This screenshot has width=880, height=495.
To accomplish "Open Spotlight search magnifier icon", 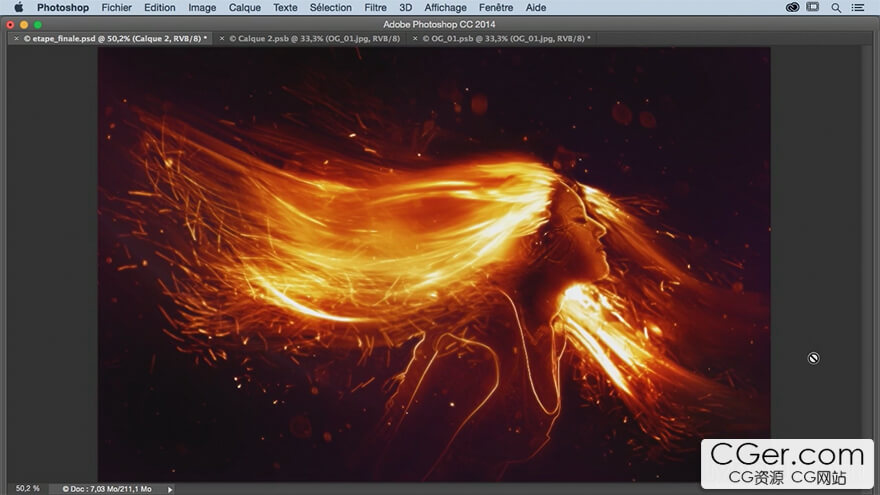I will coord(836,7).
